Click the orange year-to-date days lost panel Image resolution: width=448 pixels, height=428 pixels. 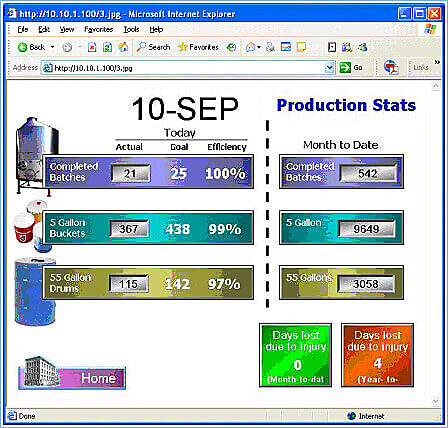coord(377,355)
